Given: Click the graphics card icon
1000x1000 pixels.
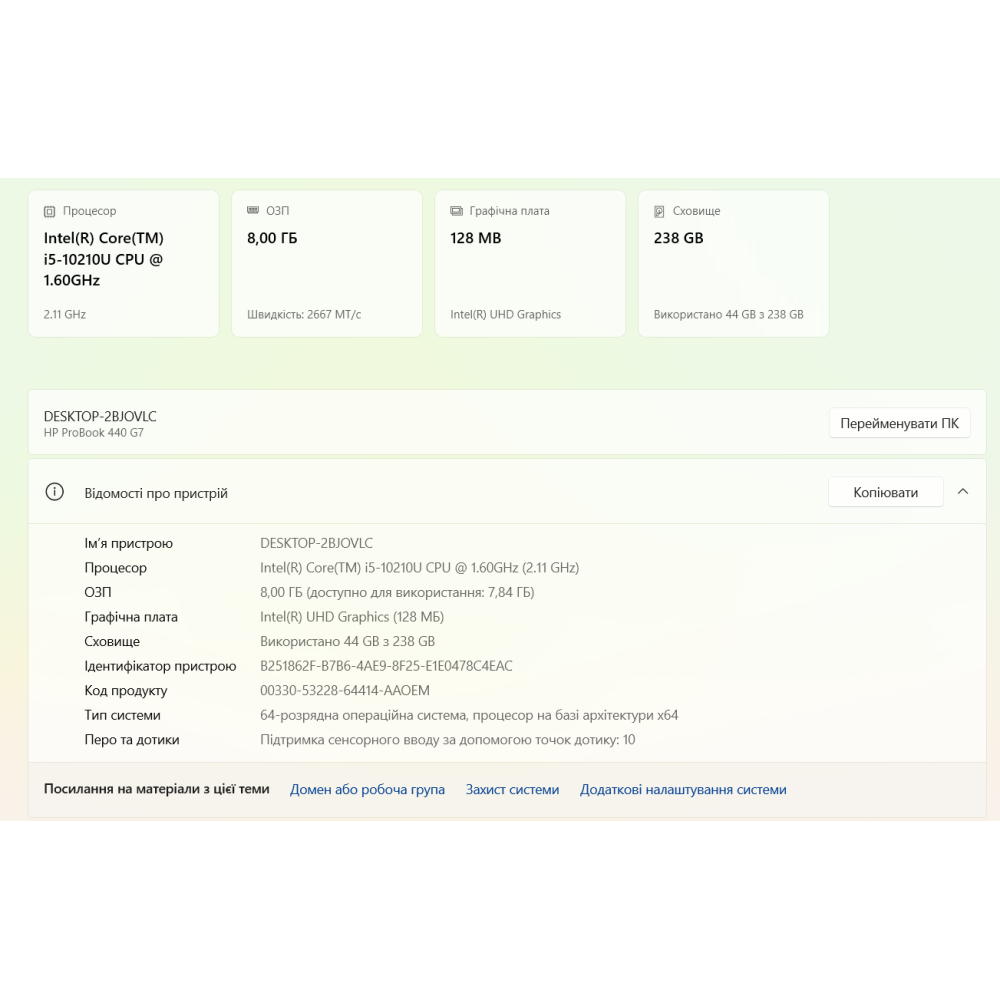Looking at the screenshot, I should coord(456,210).
